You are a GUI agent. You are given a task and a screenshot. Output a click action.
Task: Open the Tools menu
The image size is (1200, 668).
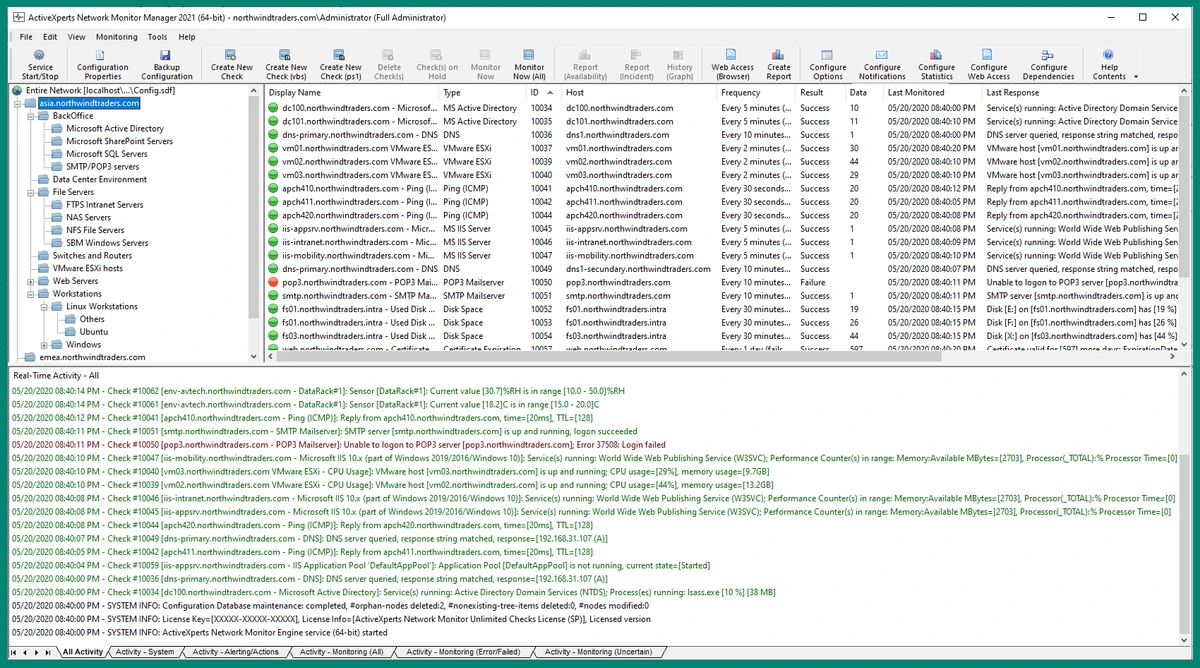pyautogui.click(x=157, y=37)
